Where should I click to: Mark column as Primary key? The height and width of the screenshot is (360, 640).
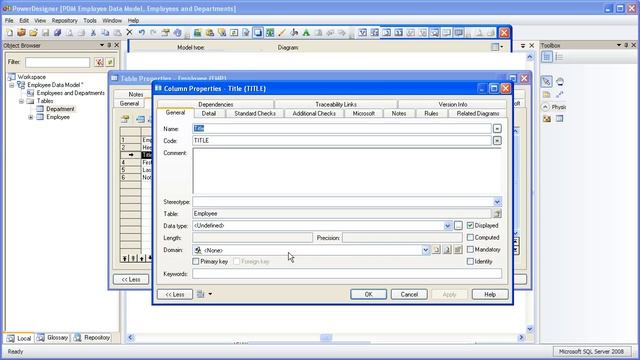coord(196,261)
